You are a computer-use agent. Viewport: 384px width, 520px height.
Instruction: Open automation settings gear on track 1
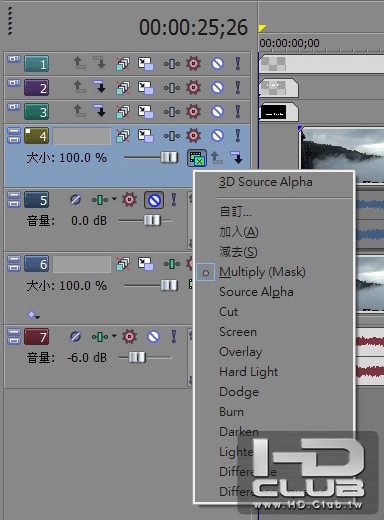194,63
